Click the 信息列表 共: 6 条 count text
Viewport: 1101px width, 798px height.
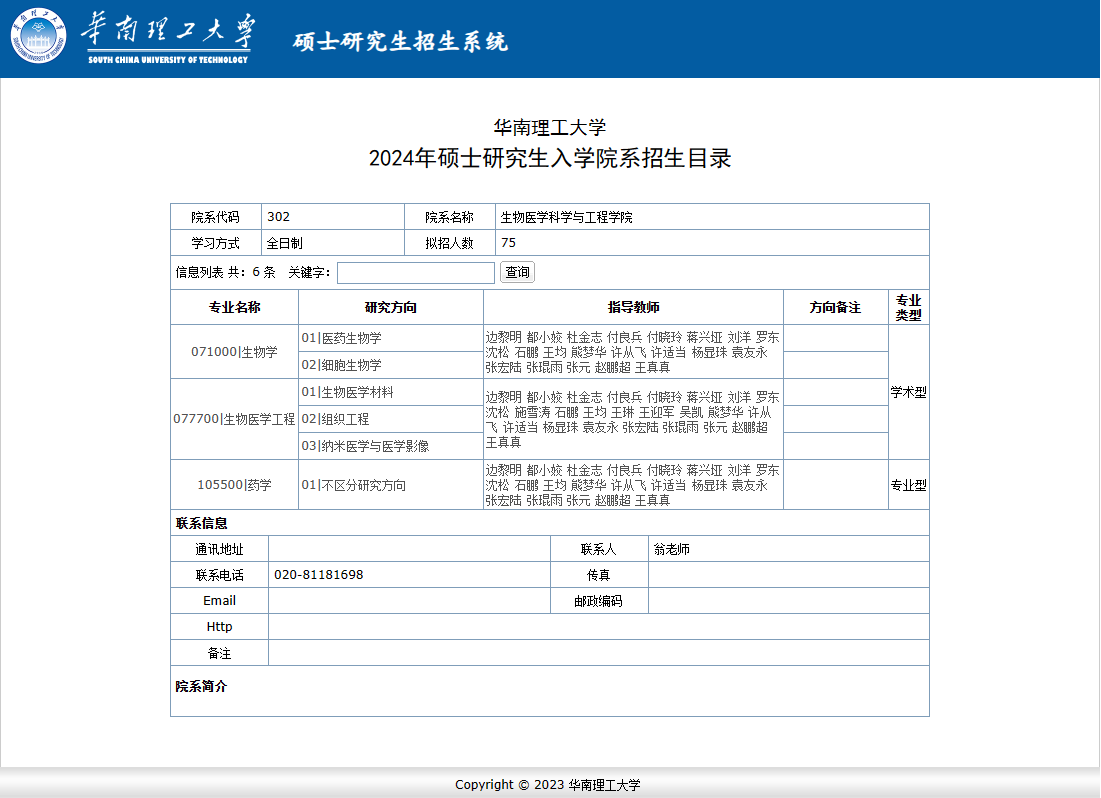(225, 272)
